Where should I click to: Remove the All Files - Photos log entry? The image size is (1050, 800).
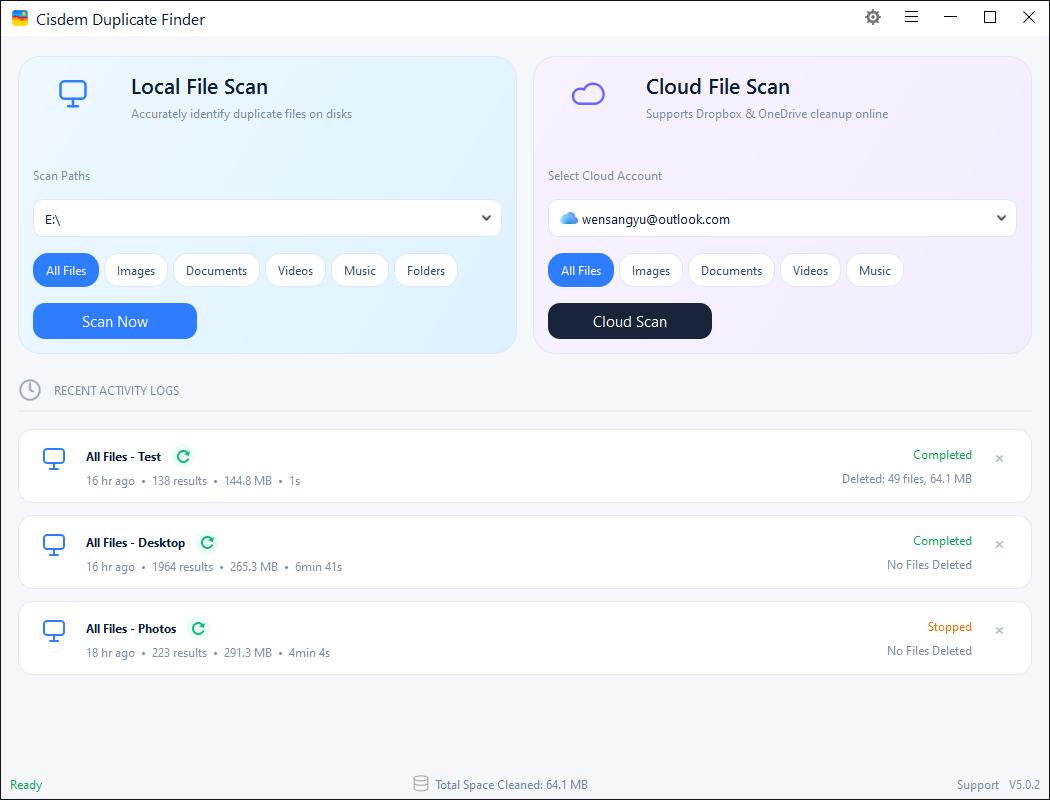pos(999,631)
